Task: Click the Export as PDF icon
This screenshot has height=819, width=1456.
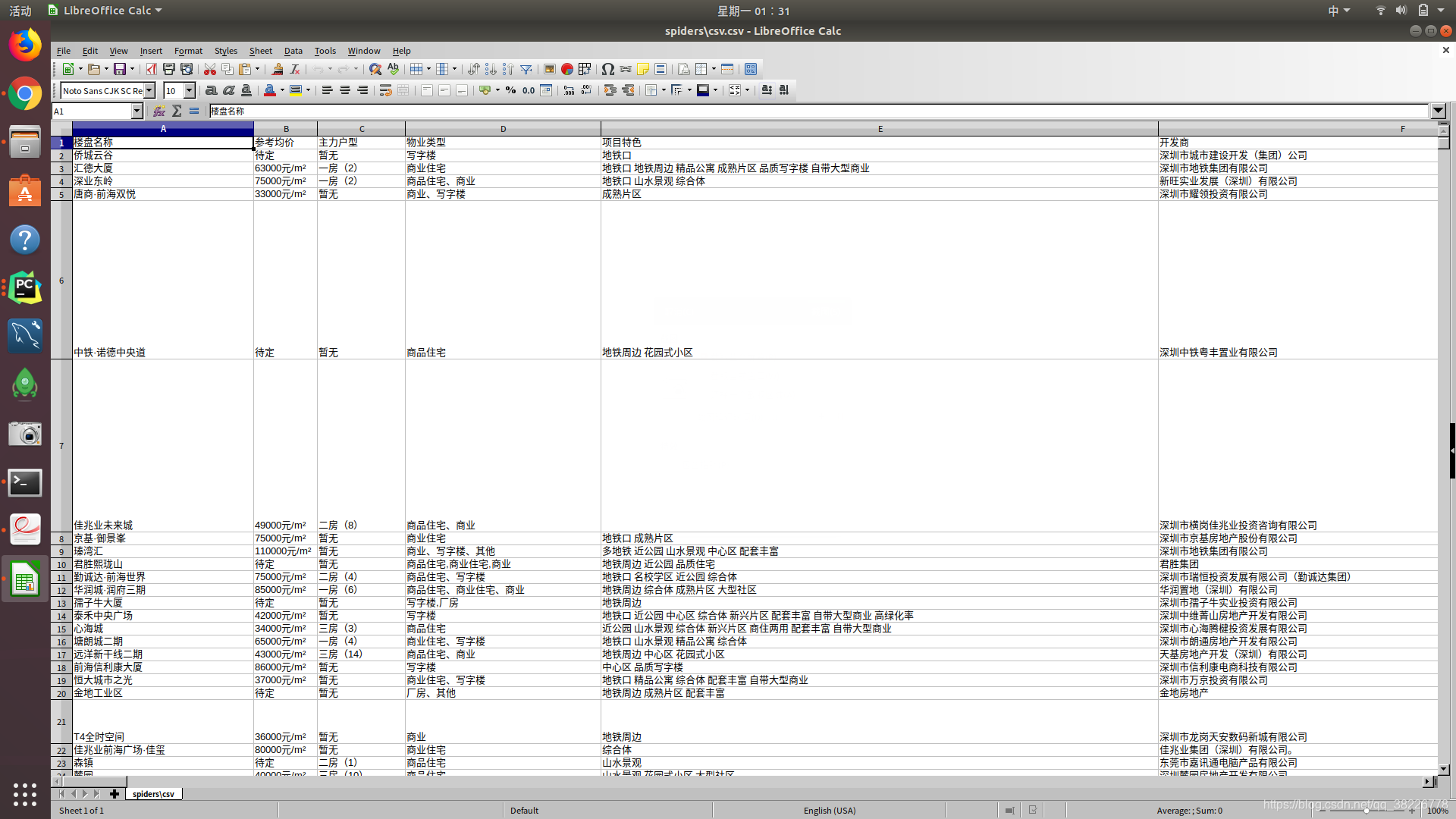Action: pyautogui.click(x=151, y=69)
